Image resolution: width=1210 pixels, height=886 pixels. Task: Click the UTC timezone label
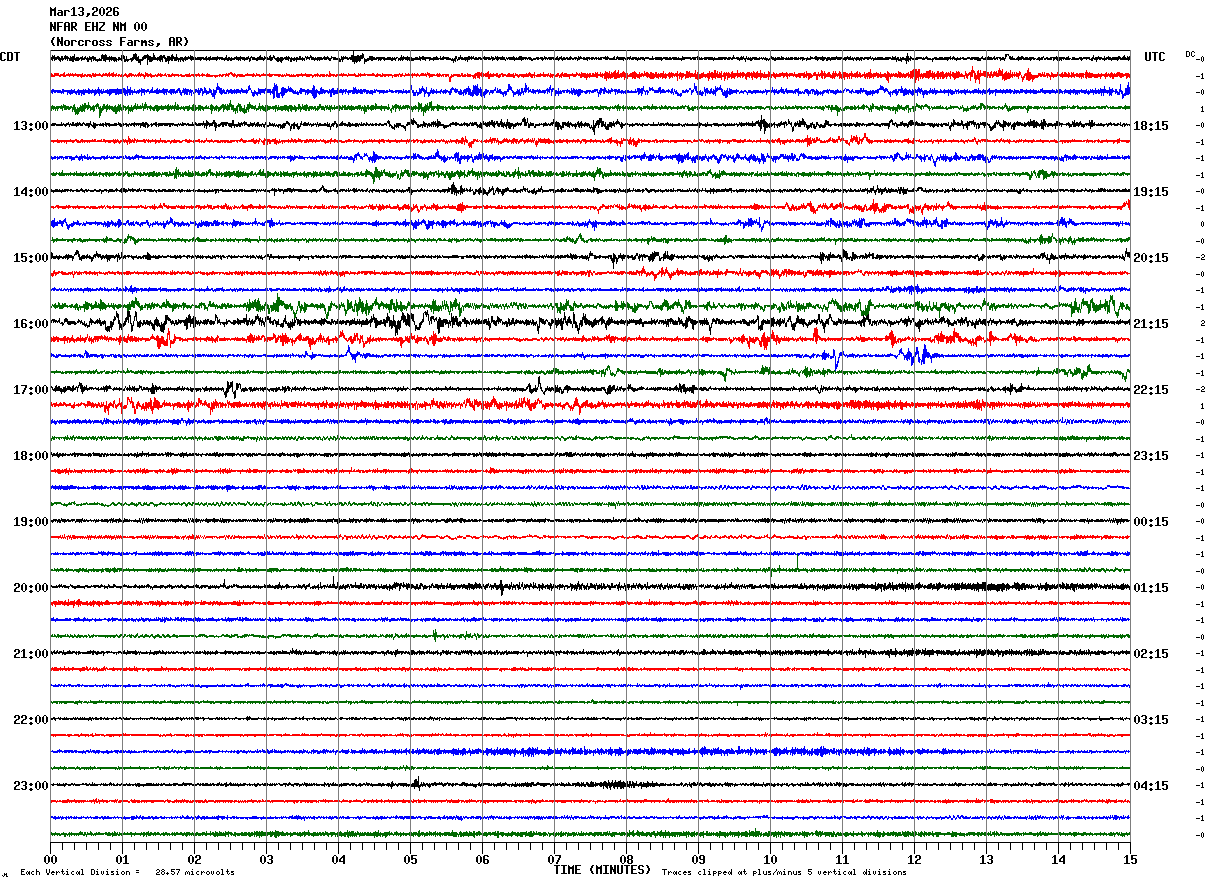1155,57
